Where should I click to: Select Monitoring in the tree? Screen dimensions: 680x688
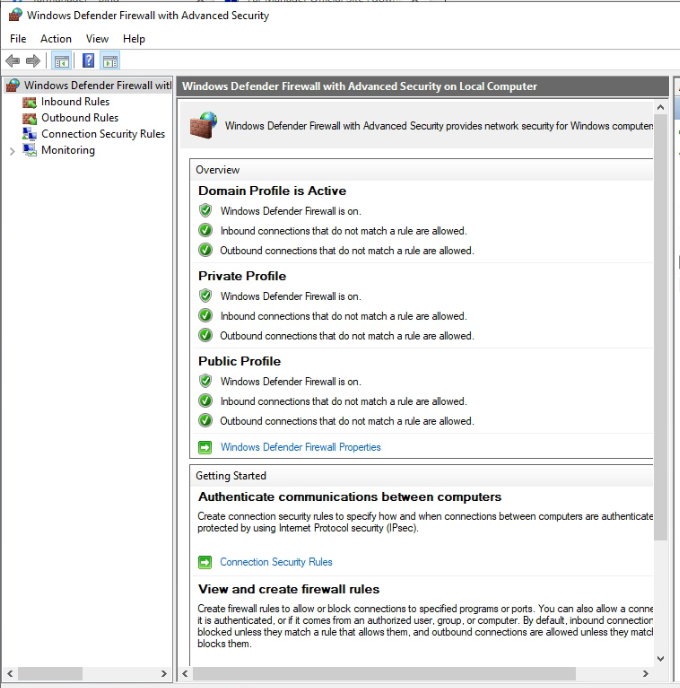[x=68, y=150]
